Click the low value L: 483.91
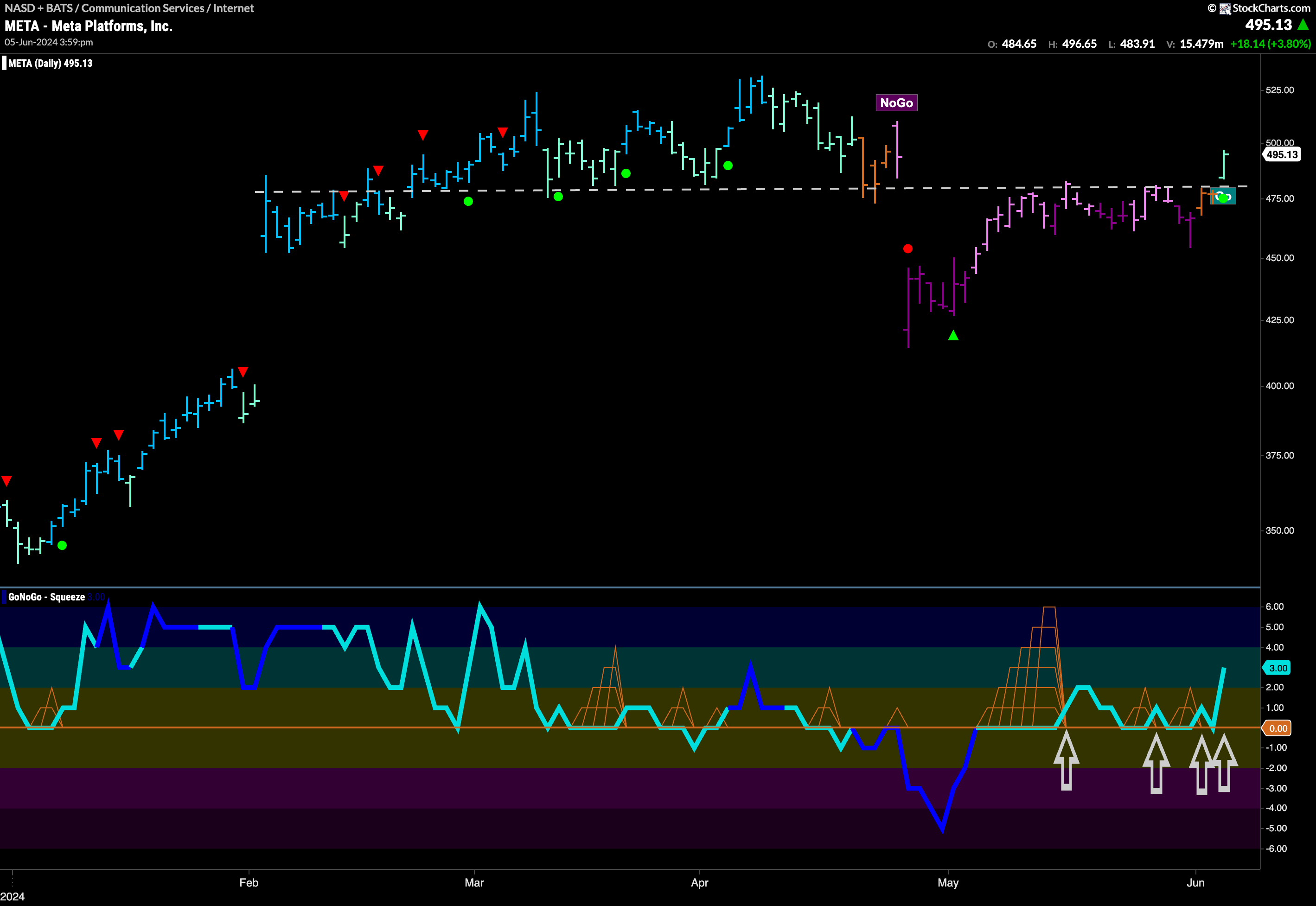Viewport: 1316px width, 906px height. click(x=1131, y=44)
